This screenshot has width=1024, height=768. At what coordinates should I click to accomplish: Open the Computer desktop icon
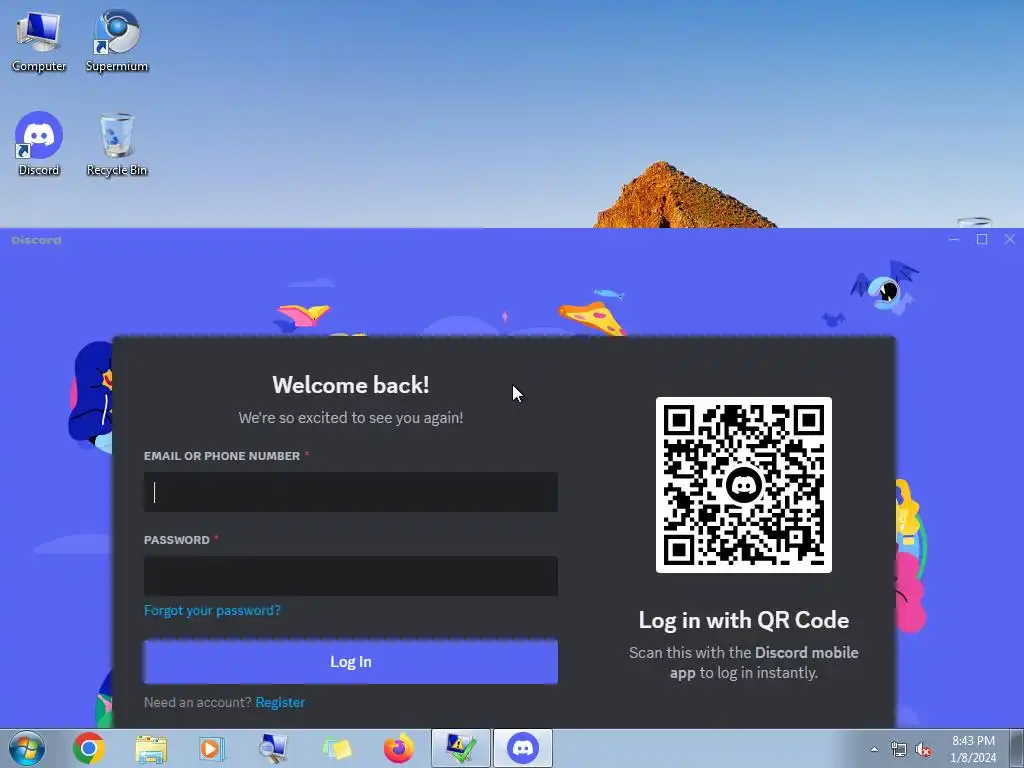(39, 40)
